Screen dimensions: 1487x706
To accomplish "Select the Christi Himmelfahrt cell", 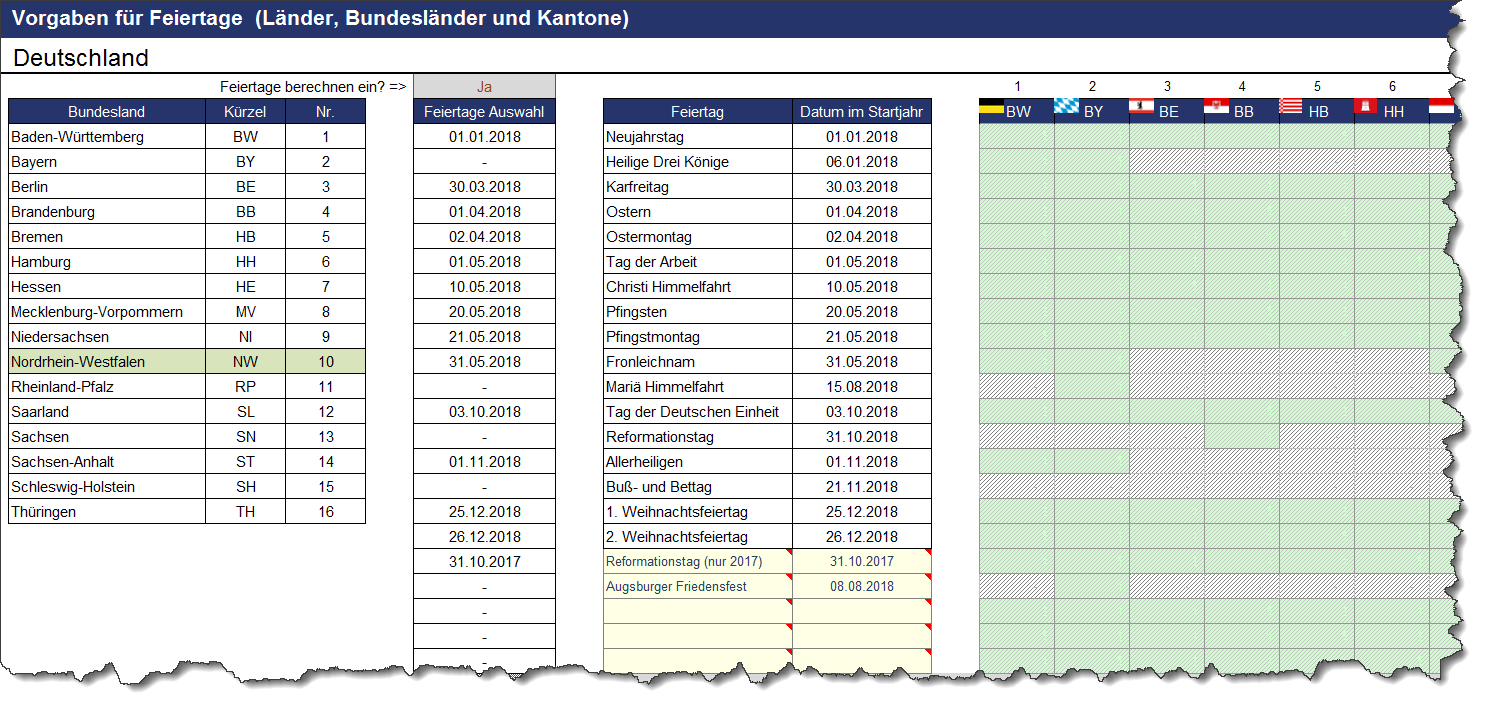I will (698, 286).
